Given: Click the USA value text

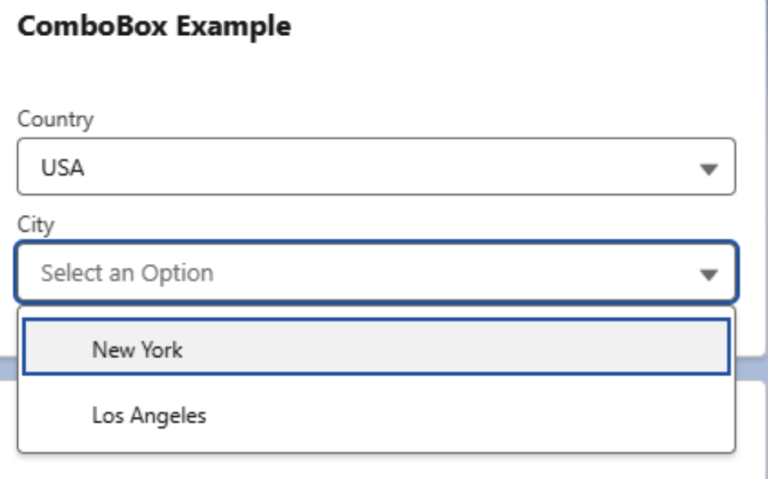Looking at the screenshot, I should coord(62,168).
